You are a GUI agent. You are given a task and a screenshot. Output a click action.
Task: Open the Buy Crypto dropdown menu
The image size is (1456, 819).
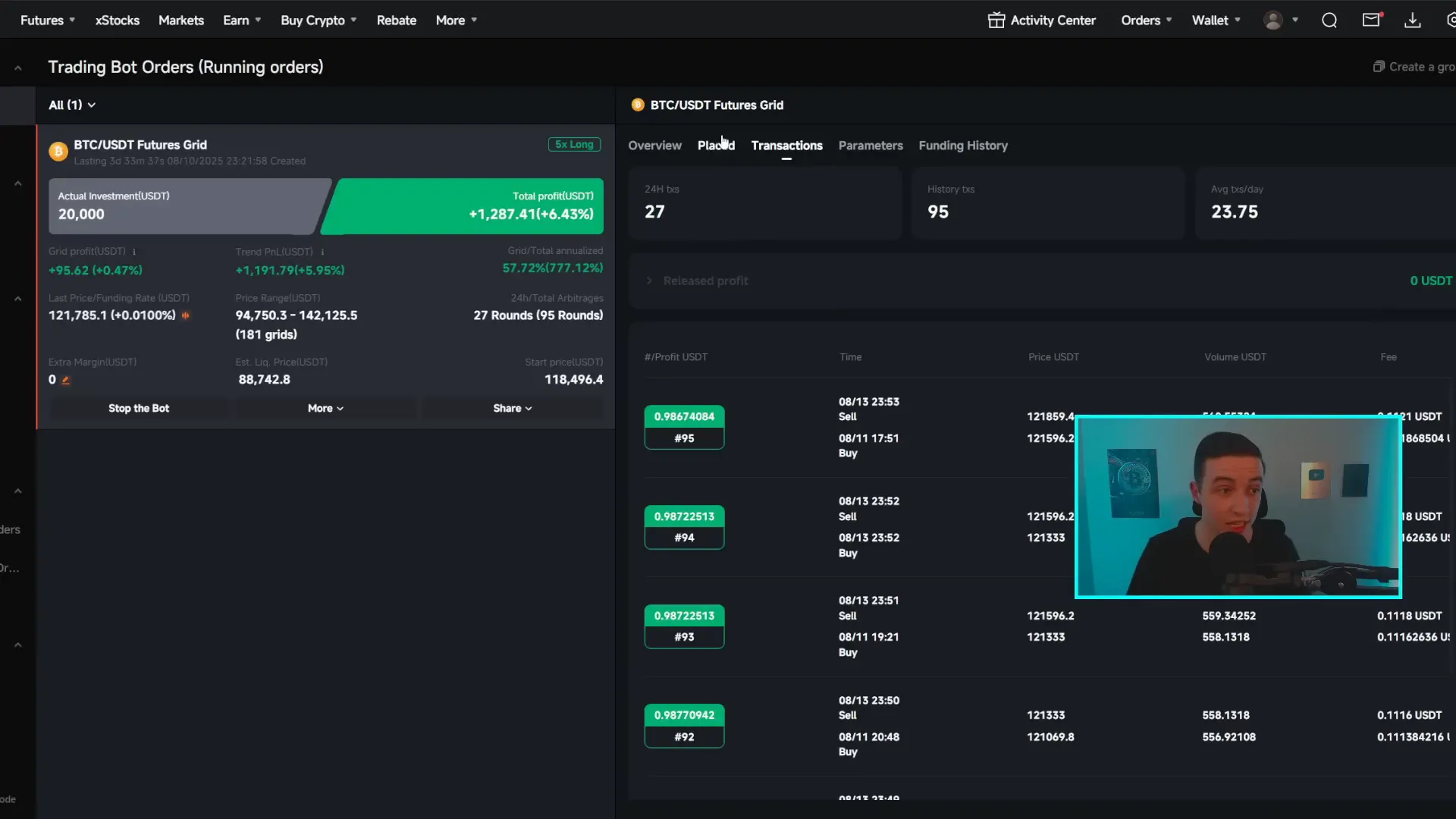[x=318, y=20]
